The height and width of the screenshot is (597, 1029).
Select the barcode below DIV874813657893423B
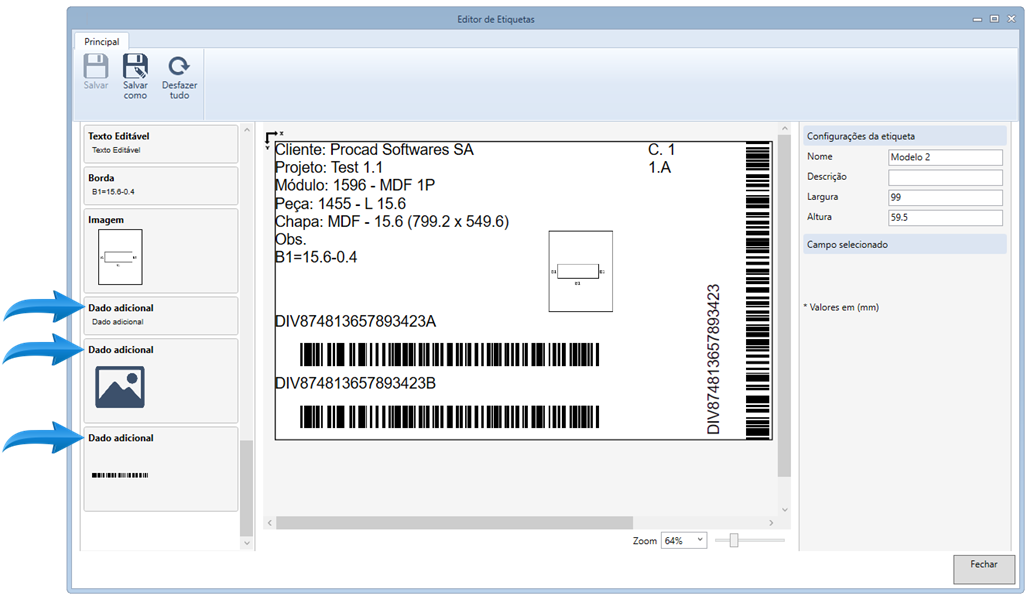[x=450, y=417]
